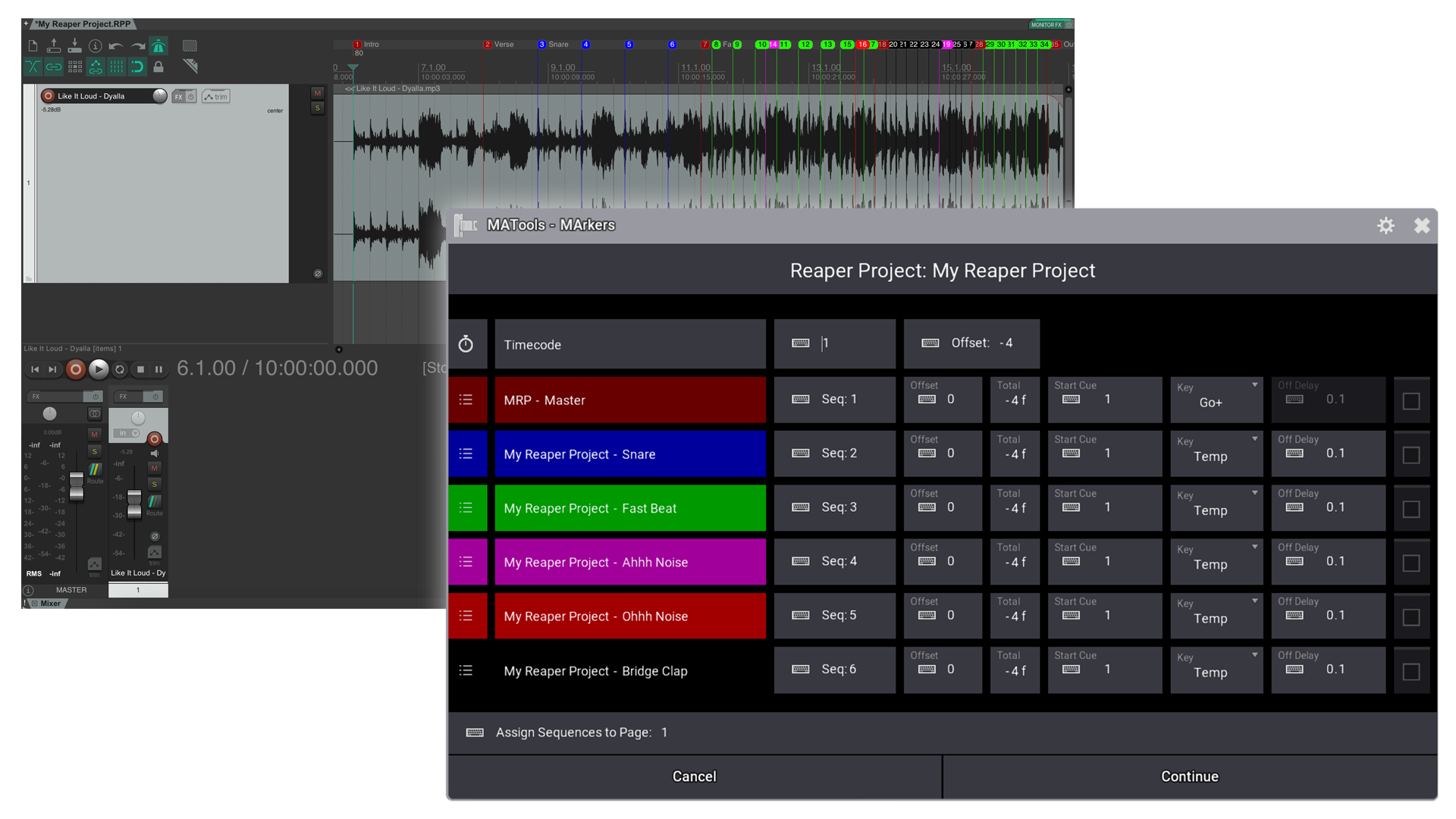Image resolution: width=1456 pixels, height=819 pixels.
Task: Click Like It Loud volume fader in mixer
Action: (x=134, y=504)
